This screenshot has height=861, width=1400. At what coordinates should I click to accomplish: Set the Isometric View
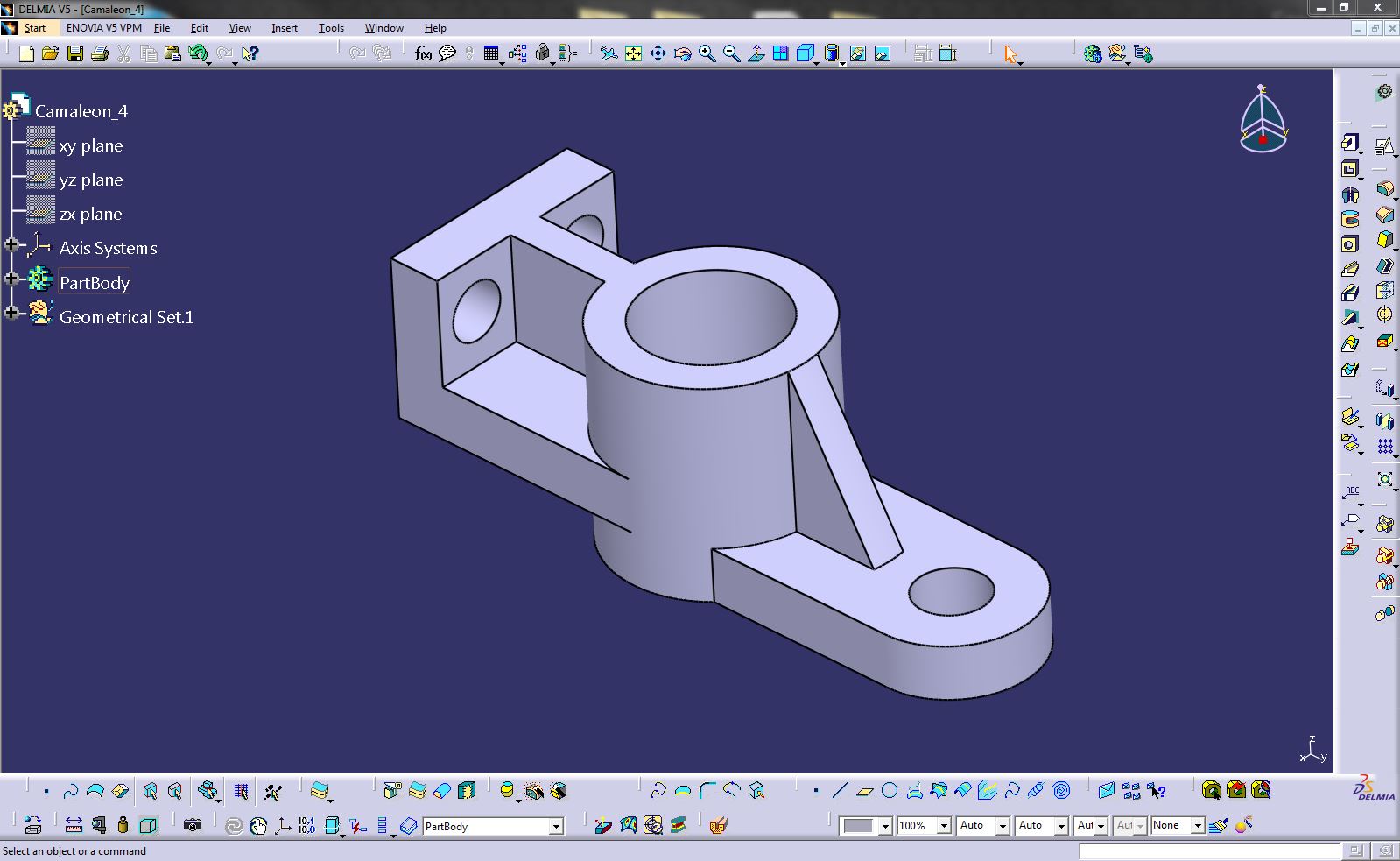point(805,54)
